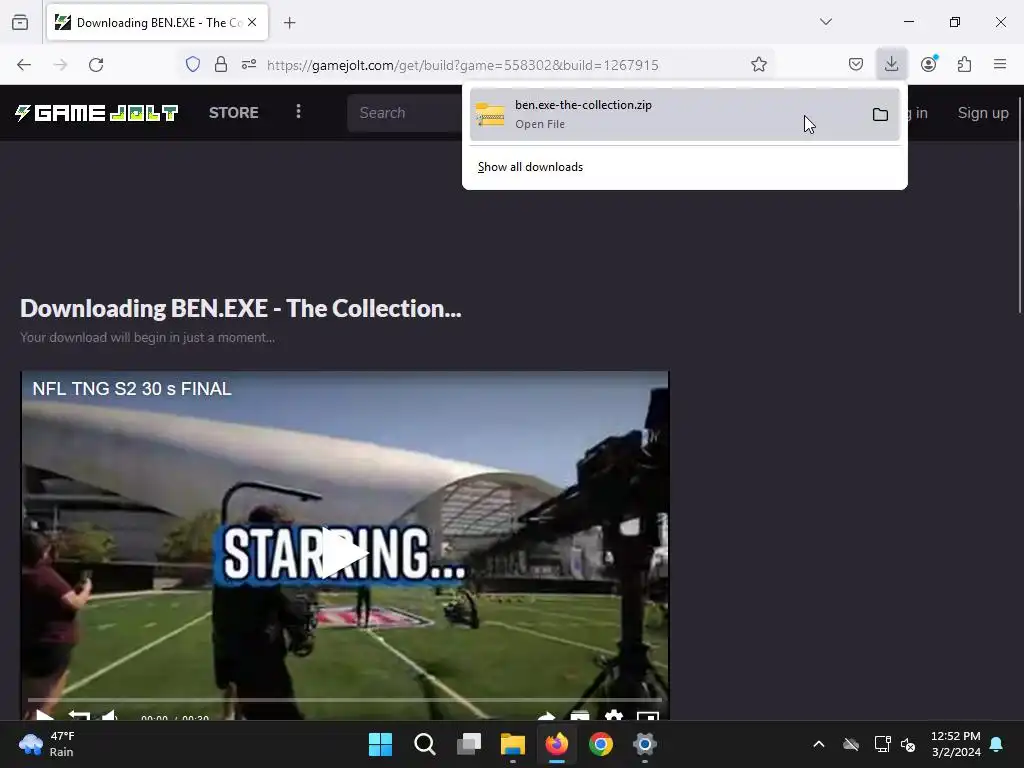The width and height of the screenshot is (1024, 768).
Task: Open the Firefox account icon
Action: coord(929,64)
